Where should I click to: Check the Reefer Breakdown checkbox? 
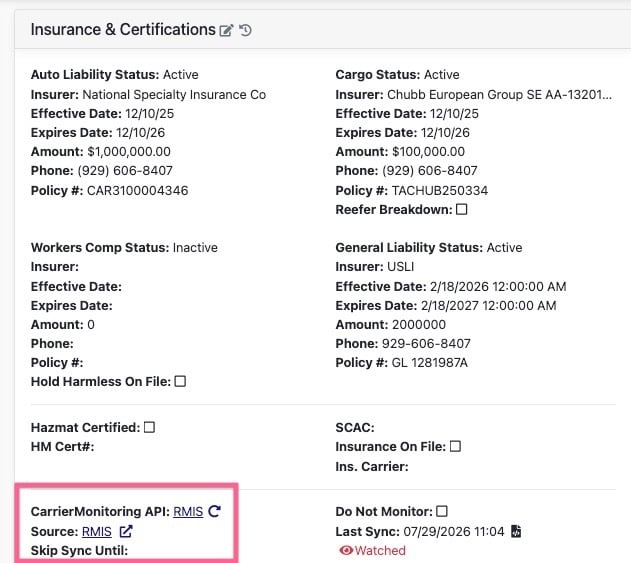[x=462, y=209]
